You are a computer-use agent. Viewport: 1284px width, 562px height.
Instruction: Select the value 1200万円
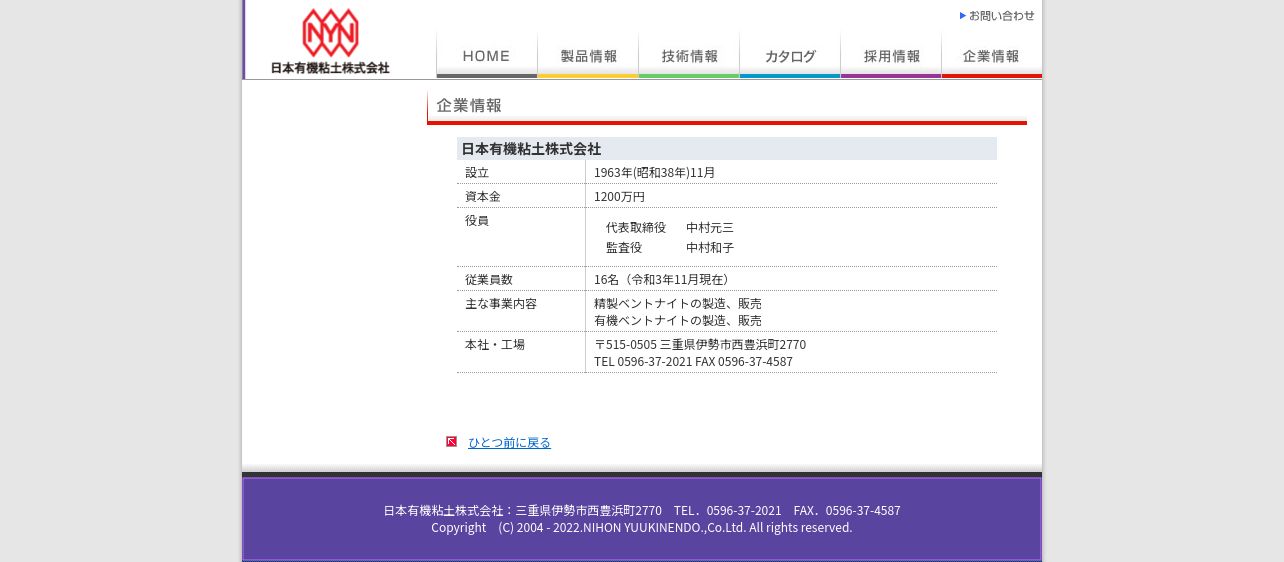point(619,196)
